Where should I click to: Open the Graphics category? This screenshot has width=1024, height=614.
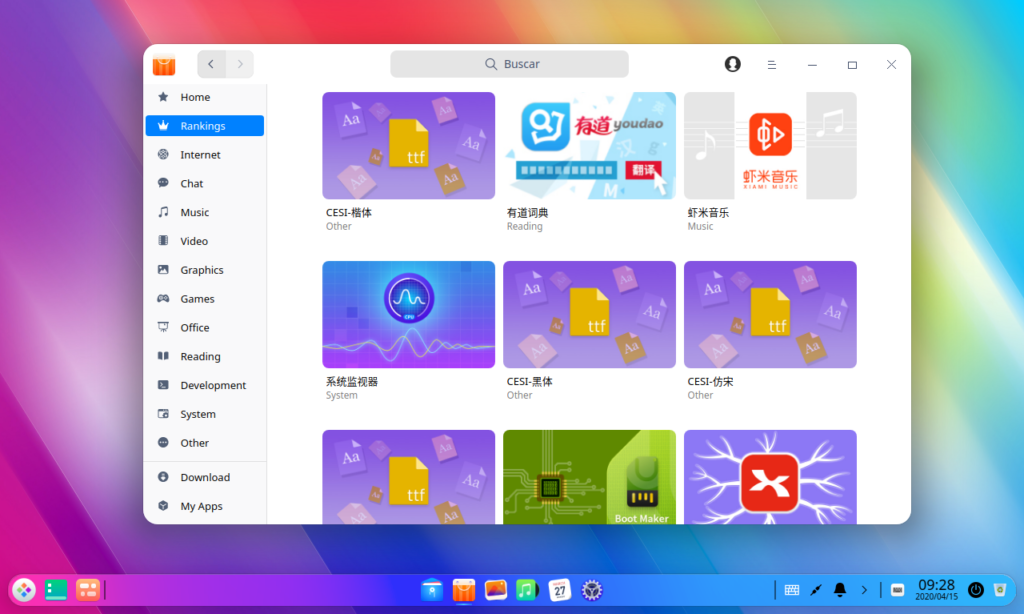204,269
